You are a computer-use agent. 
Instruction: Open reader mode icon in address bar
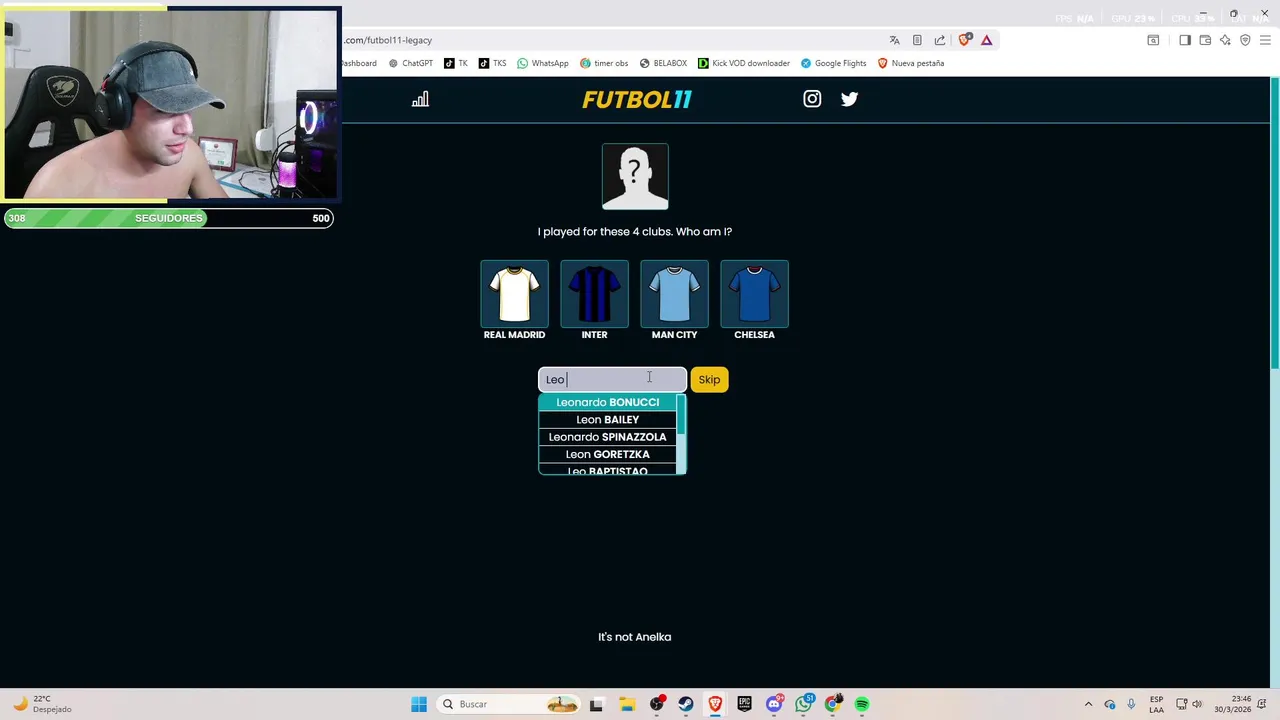(x=917, y=40)
